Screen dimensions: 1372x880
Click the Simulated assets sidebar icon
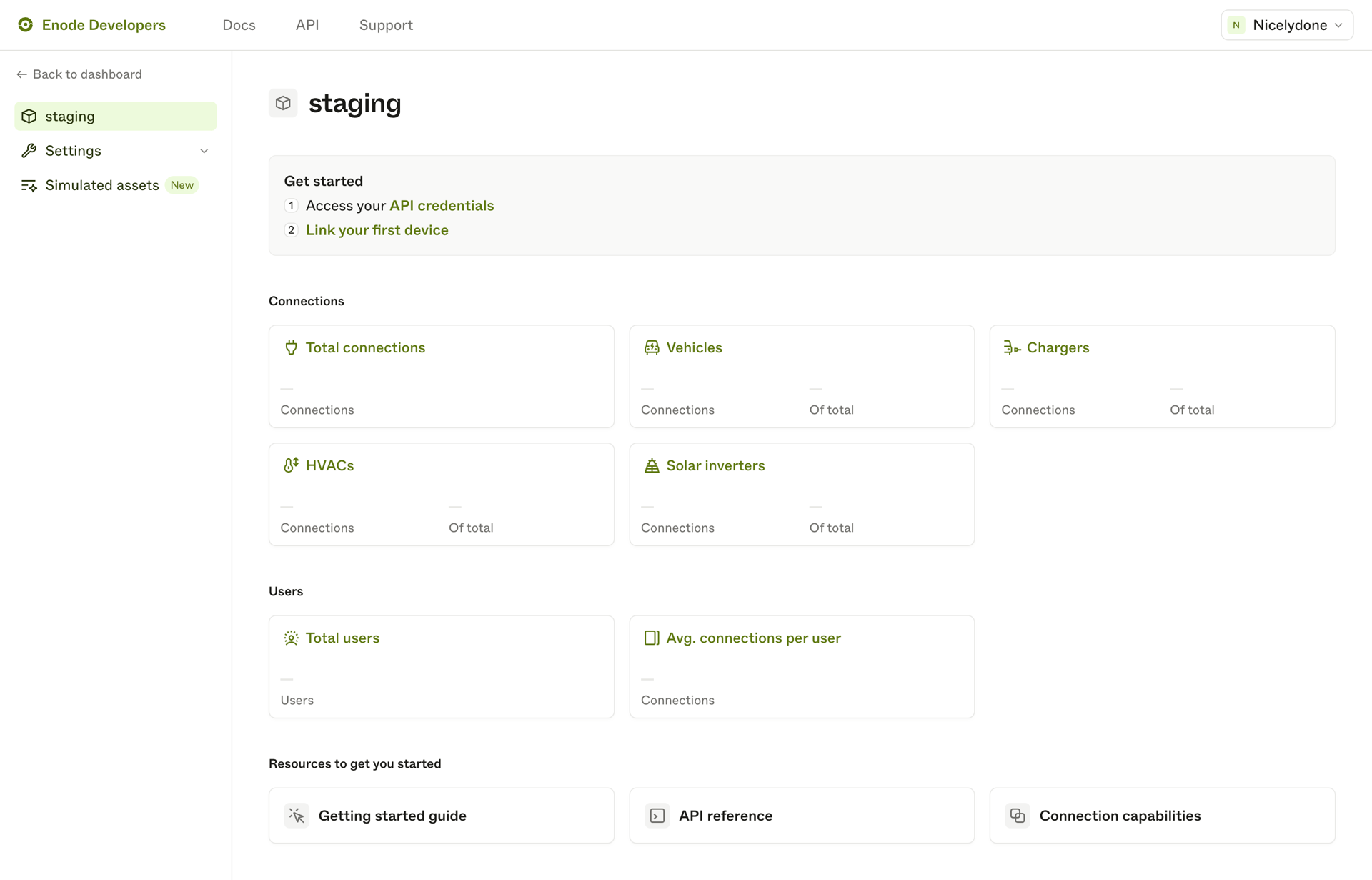point(29,185)
